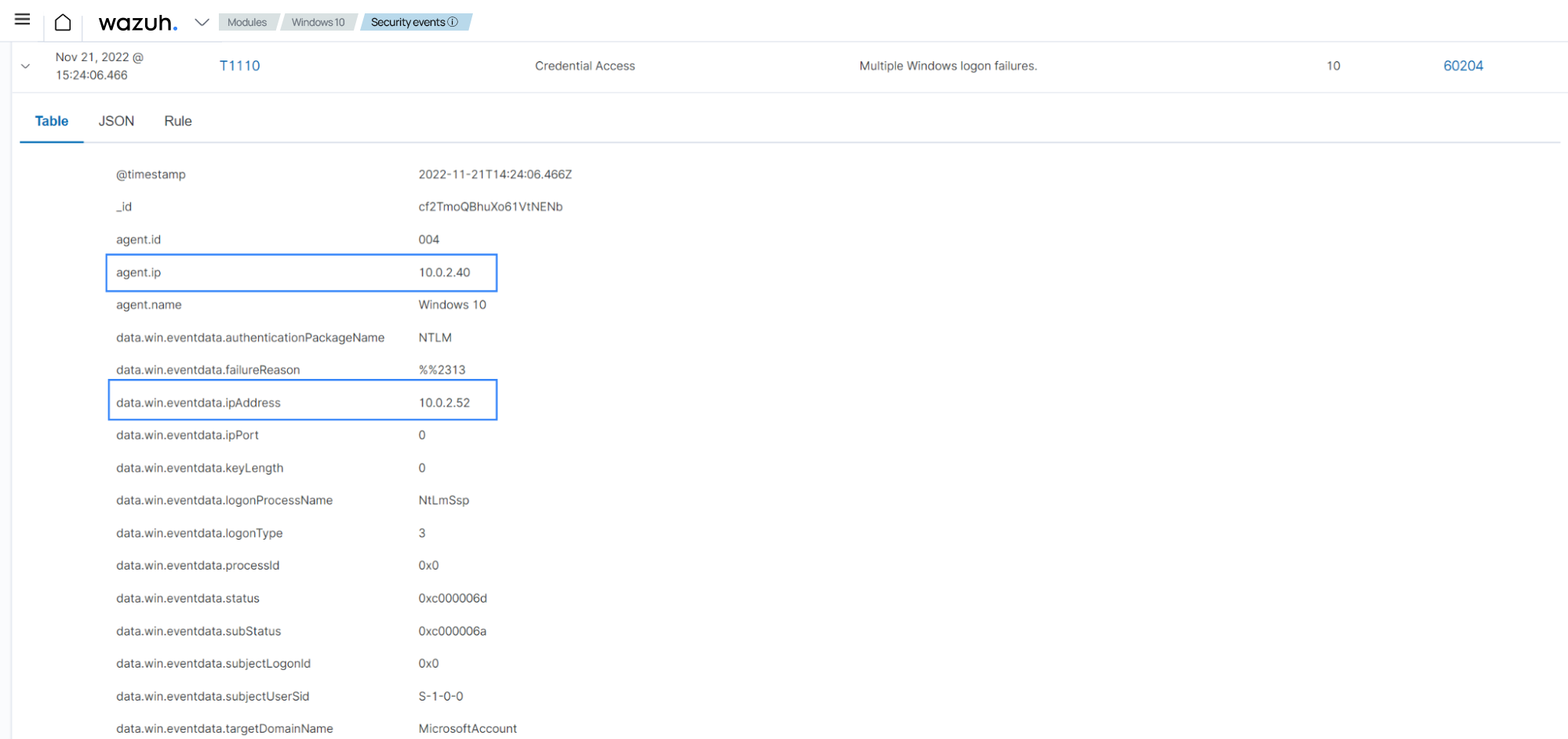Open technique T1110 link
The image size is (1568, 739).
click(239, 66)
